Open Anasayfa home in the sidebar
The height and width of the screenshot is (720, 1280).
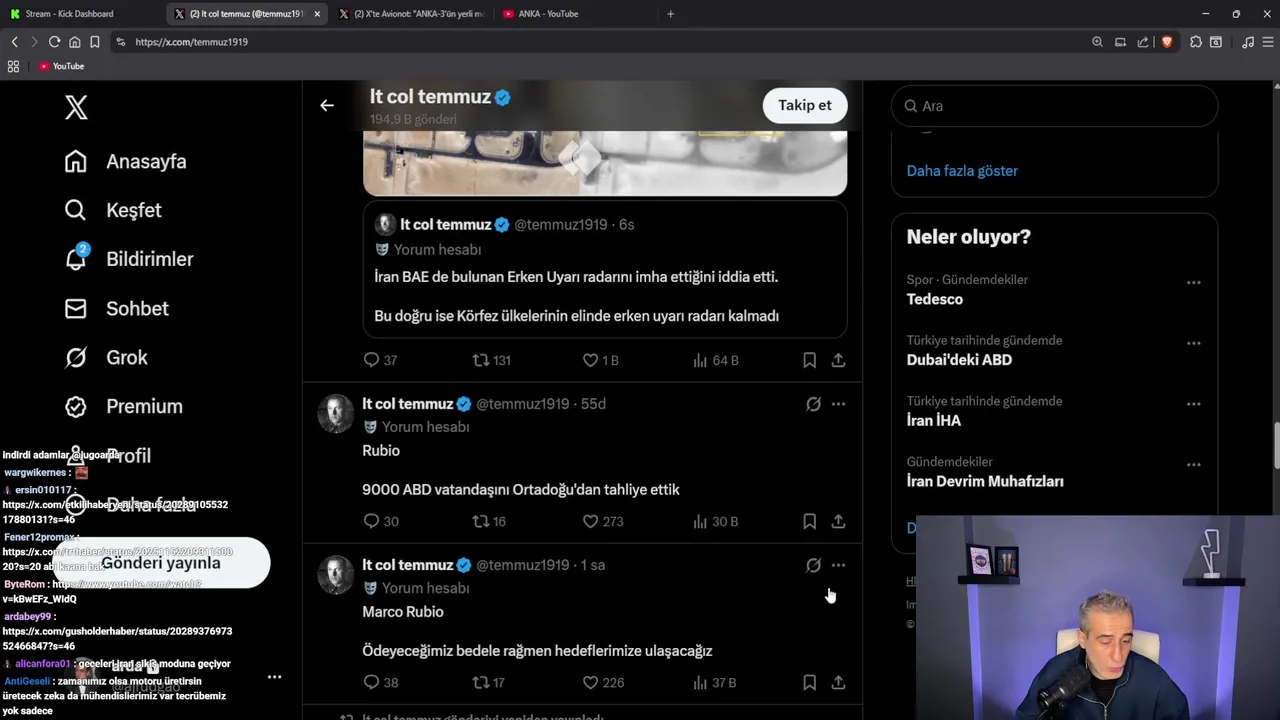tap(126, 161)
